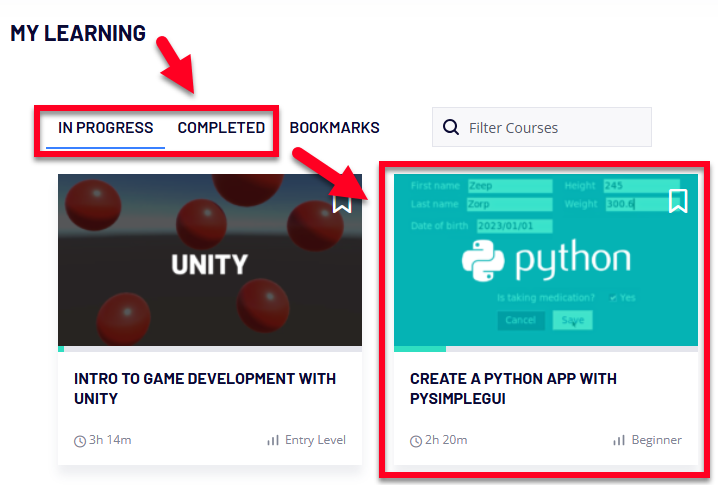Click the Python course clock icon
Viewport: 718px width, 485px height.
click(416, 441)
